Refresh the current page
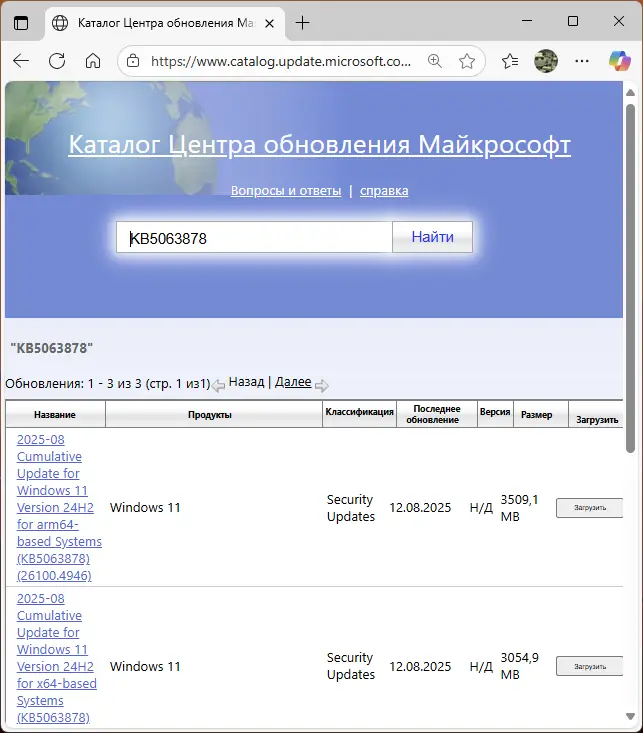The height and width of the screenshot is (733, 643). pyautogui.click(x=57, y=61)
